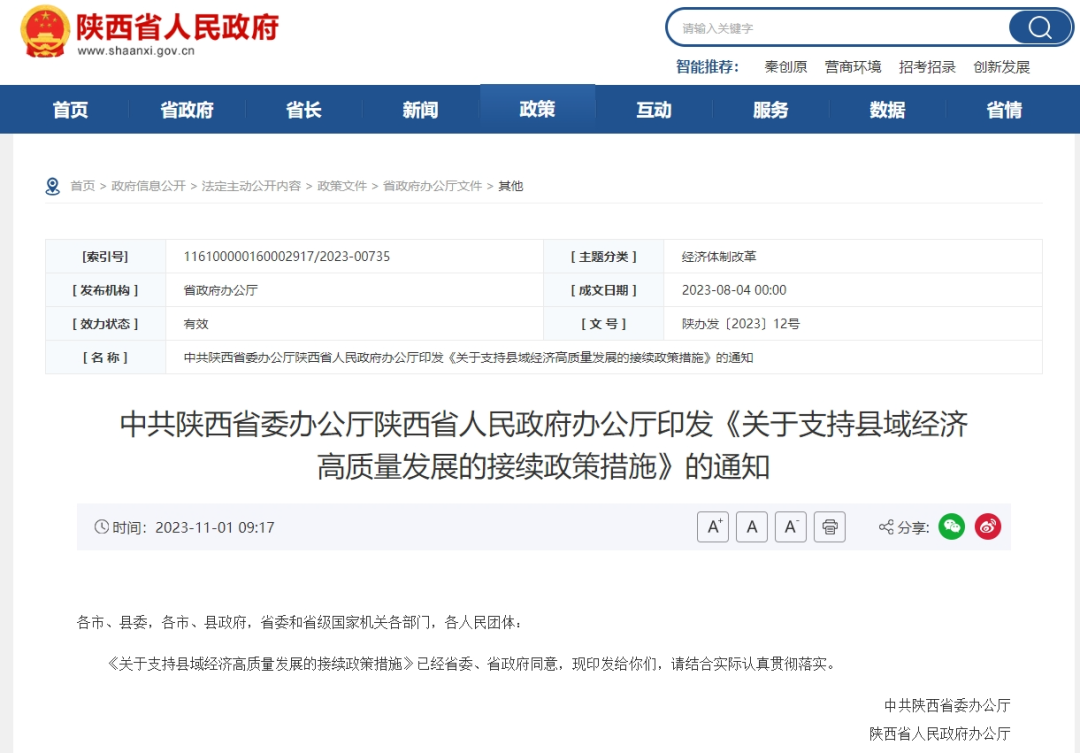Share the article to WeChat

click(x=951, y=527)
